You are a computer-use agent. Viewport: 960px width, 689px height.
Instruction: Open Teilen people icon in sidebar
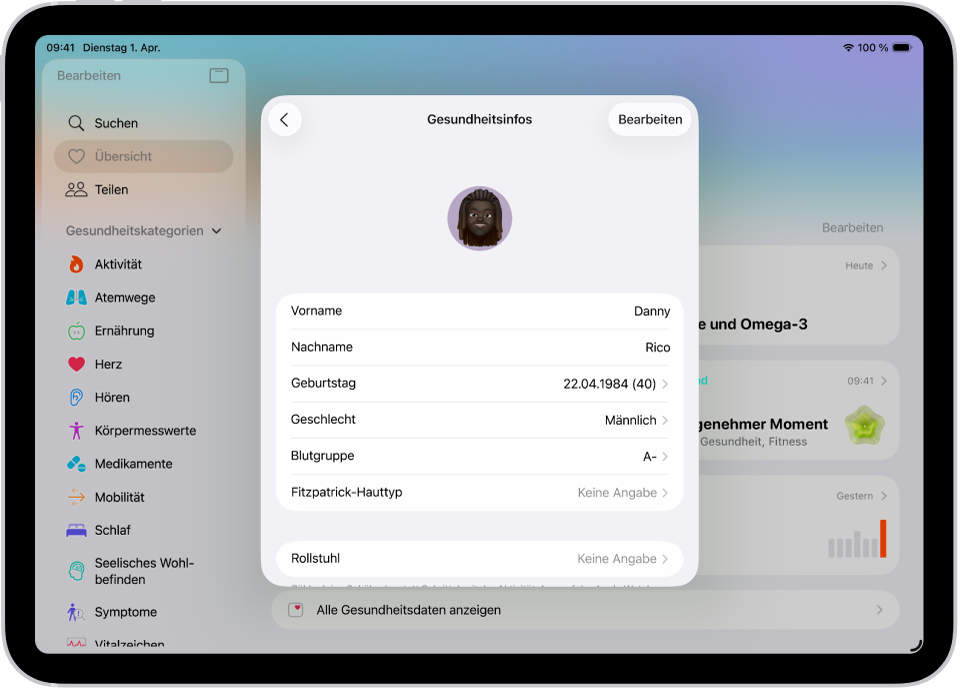point(76,189)
